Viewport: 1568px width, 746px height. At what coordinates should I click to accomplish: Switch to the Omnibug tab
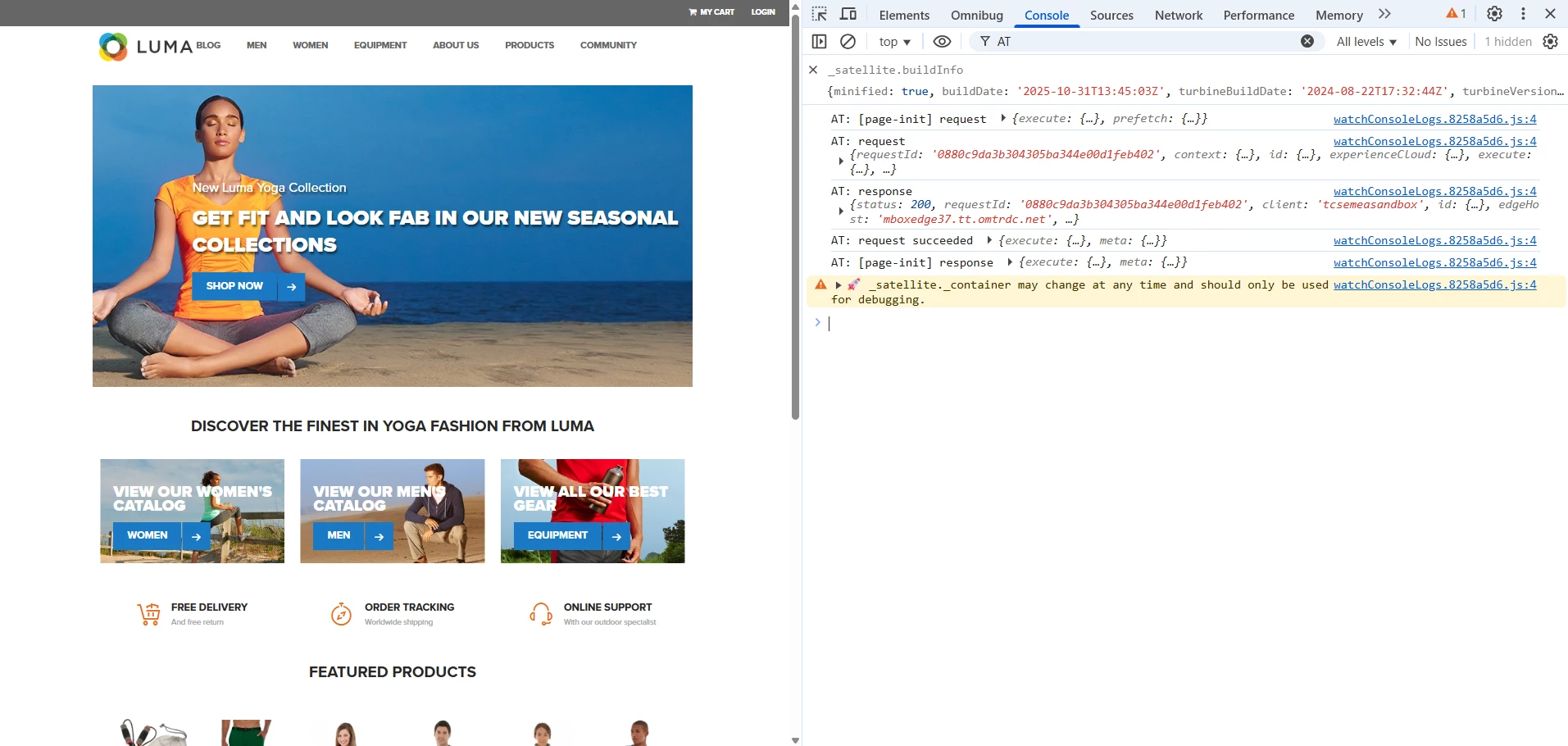click(976, 15)
